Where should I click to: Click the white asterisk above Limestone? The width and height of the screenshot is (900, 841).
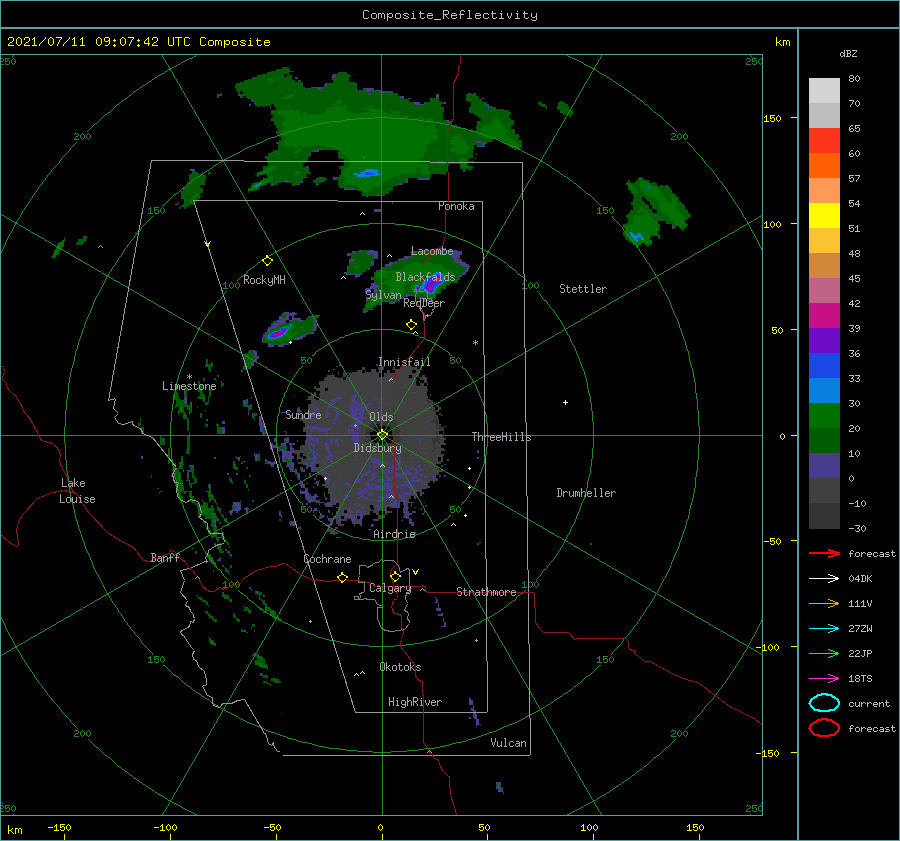click(x=189, y=377)
